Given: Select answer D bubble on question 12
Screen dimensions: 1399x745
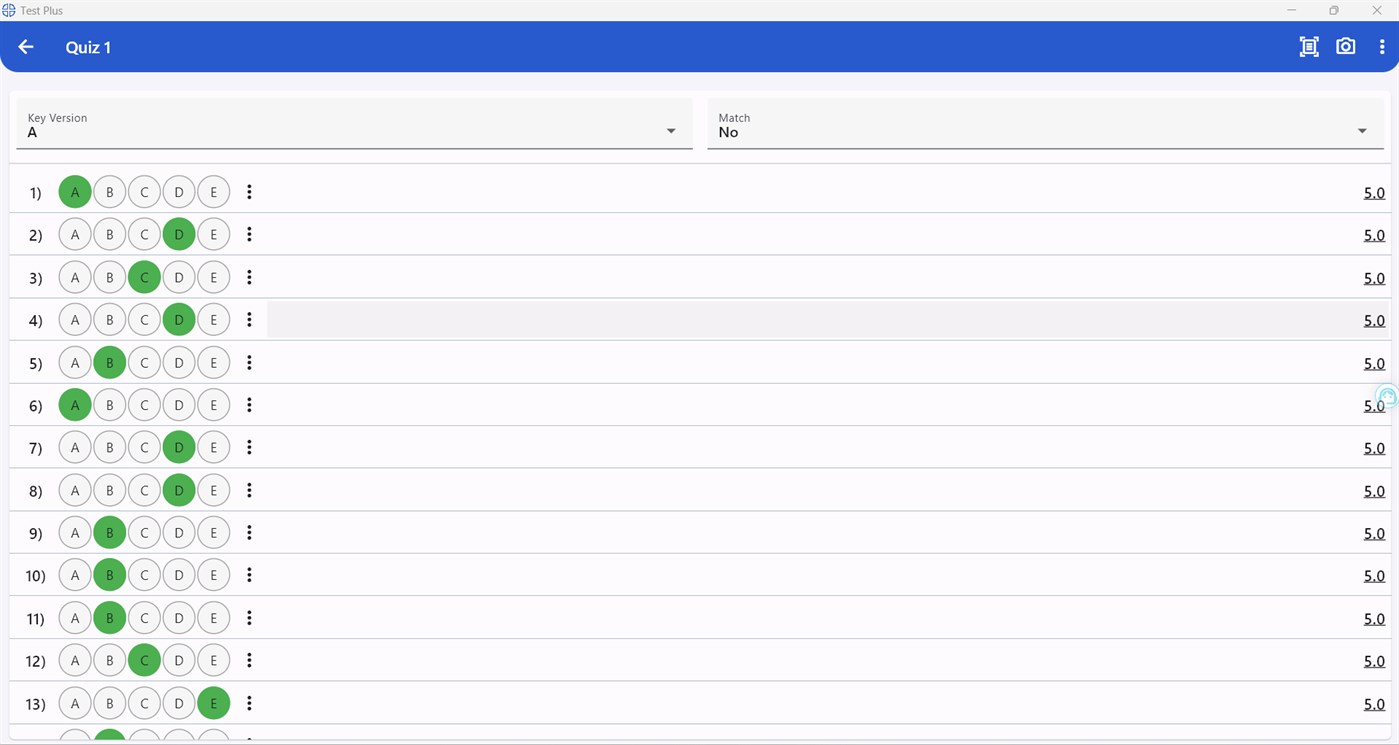Looking at the screenshot, I should [178, 660].
